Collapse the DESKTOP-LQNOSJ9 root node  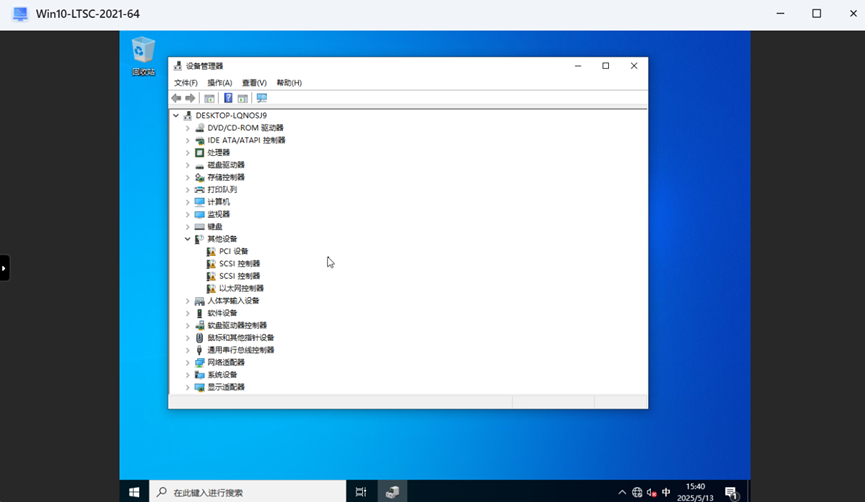coord(175,115)
